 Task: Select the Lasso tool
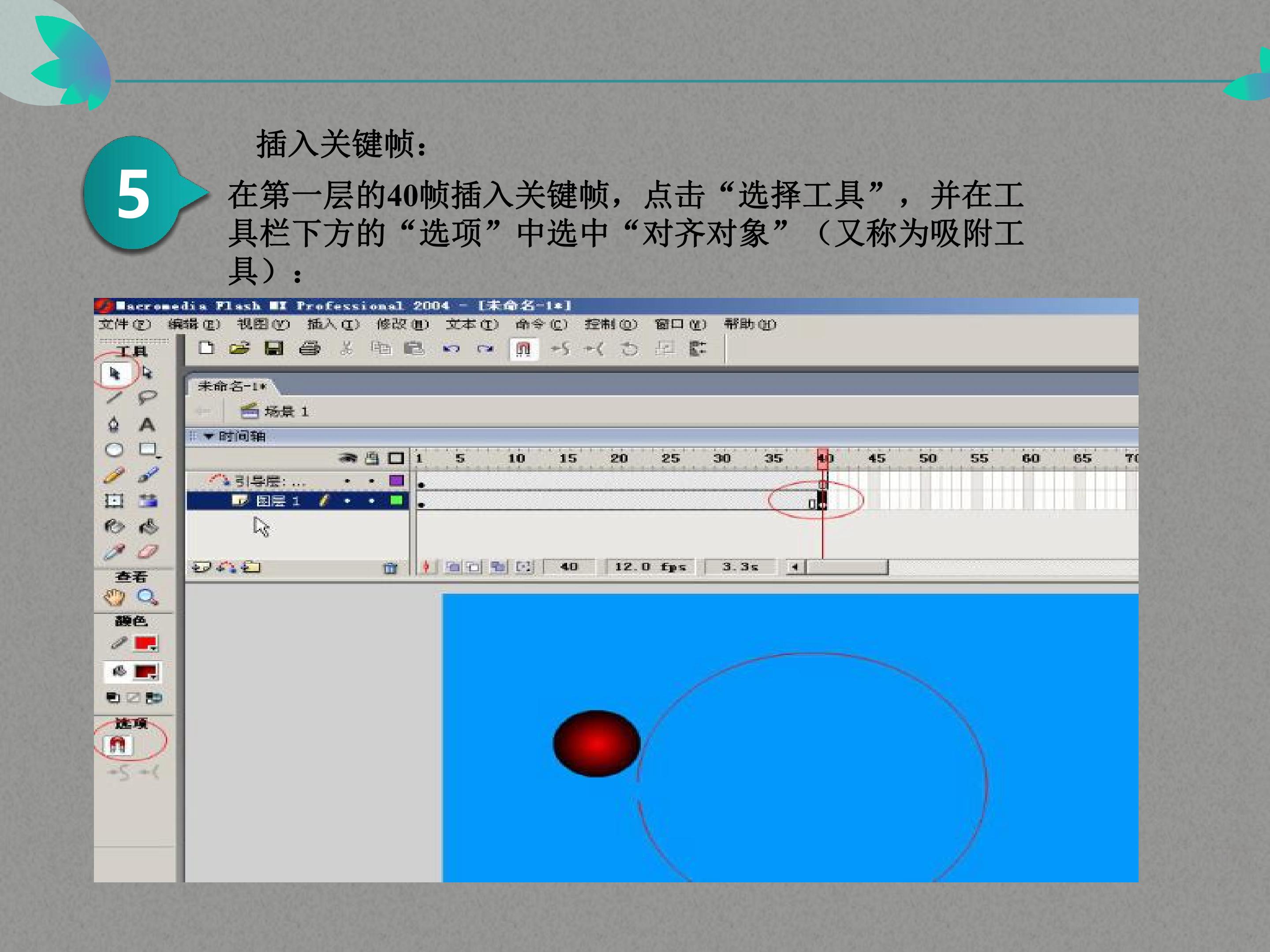pyautogui.click(x=147, y=397)
